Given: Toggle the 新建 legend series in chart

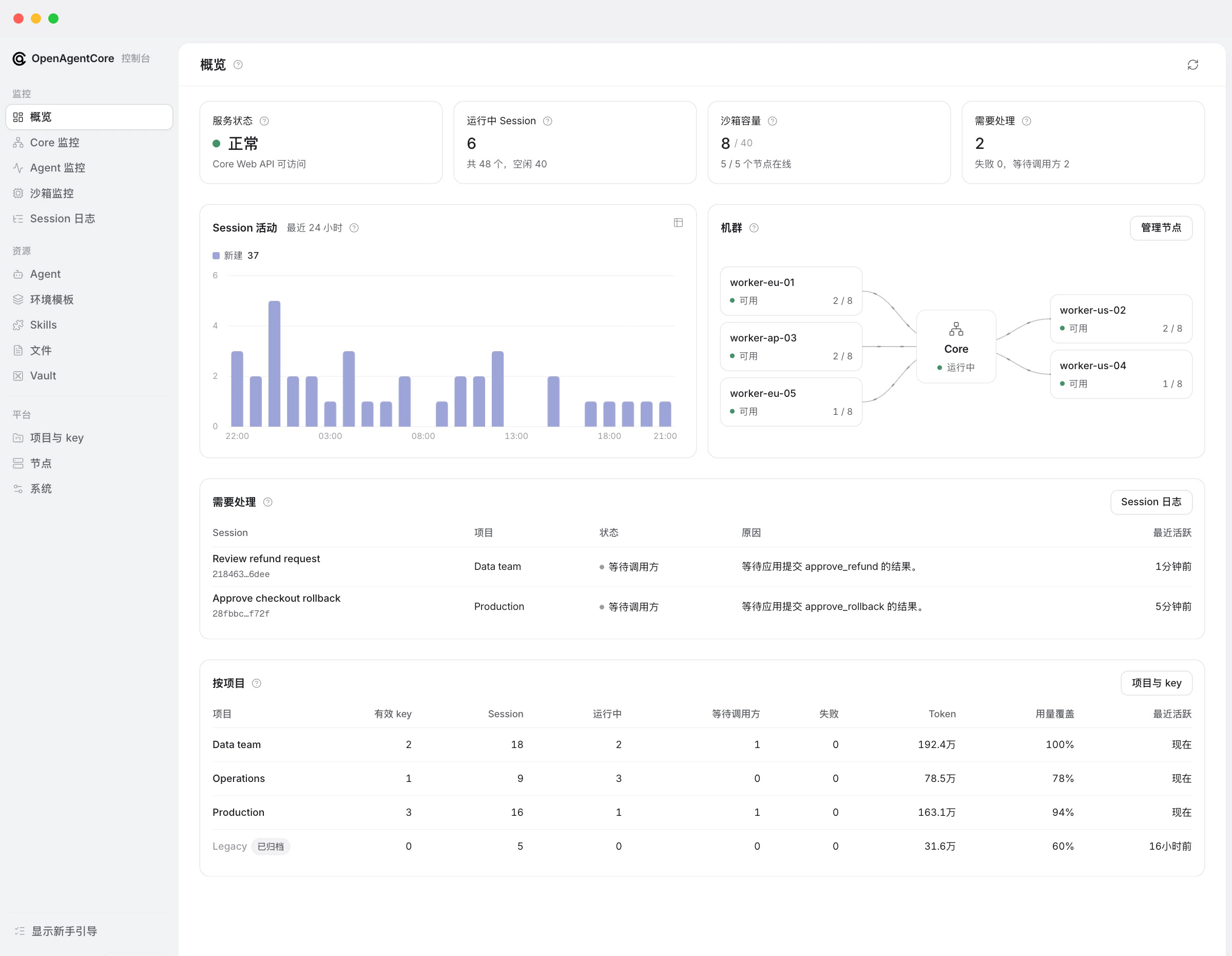Looking at the screenshot, I should [235, 256].
